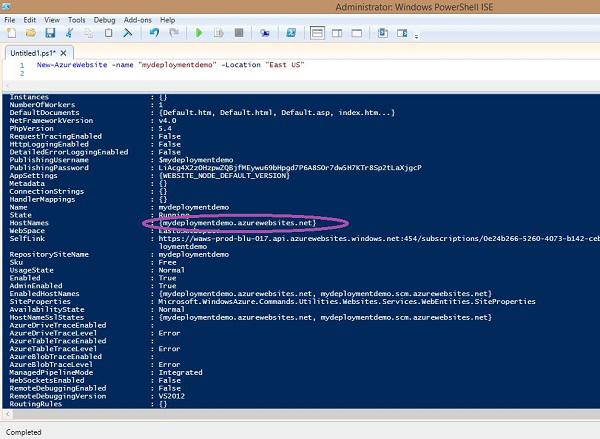600x439 pixels.
Task: Stop operation square icon
Action: coord(239,33)
